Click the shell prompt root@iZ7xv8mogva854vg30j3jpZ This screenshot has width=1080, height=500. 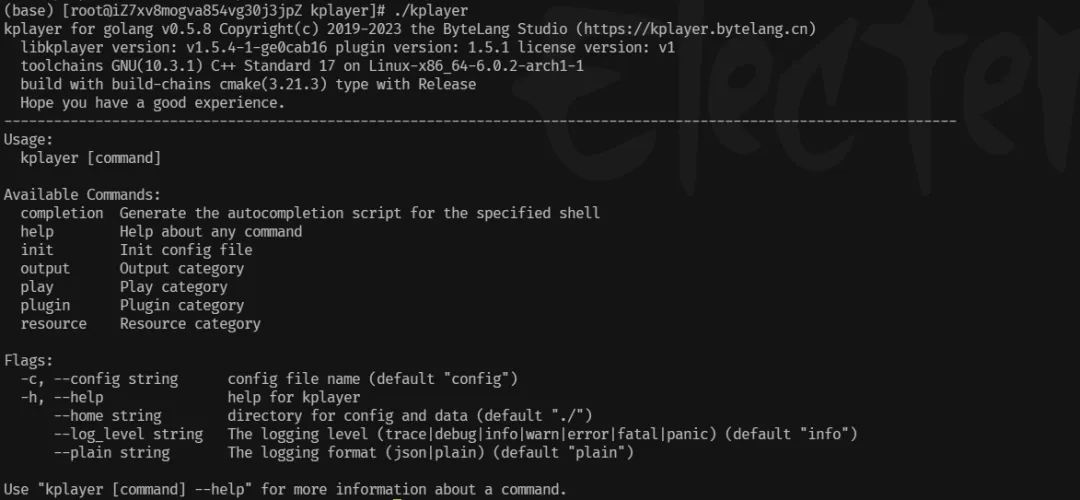(186, 11)
